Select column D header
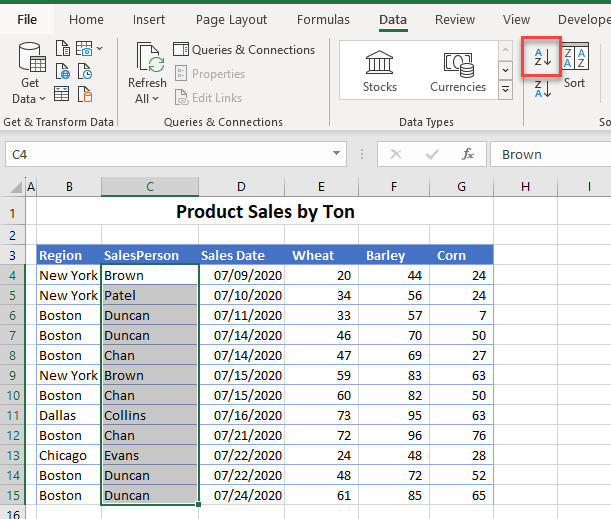 pyautogui.click(x=241, y=186)
